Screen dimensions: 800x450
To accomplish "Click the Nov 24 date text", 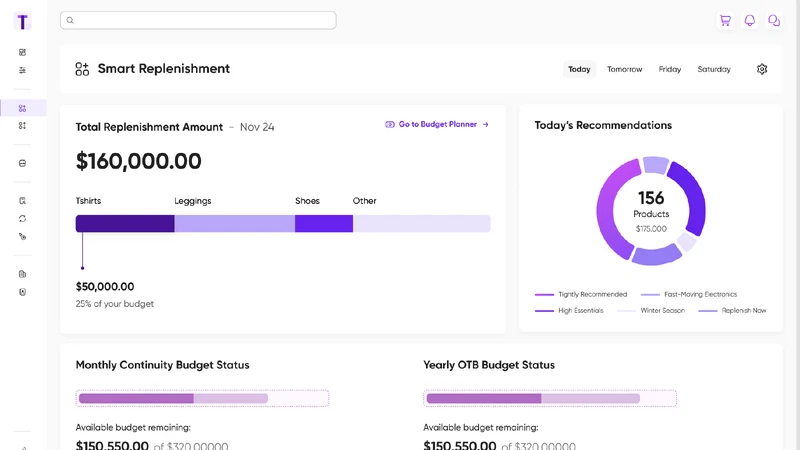I will click(257, 127).
